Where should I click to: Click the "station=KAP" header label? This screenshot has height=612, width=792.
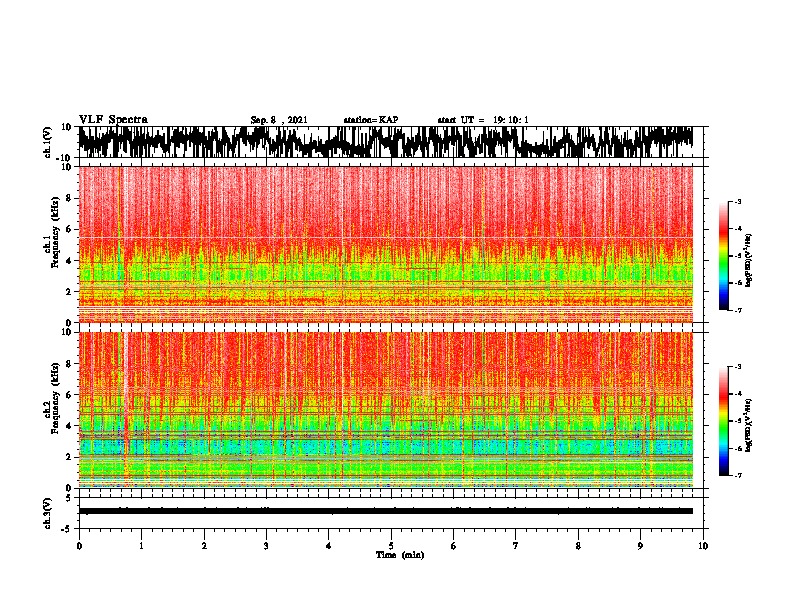coord(371,120)
